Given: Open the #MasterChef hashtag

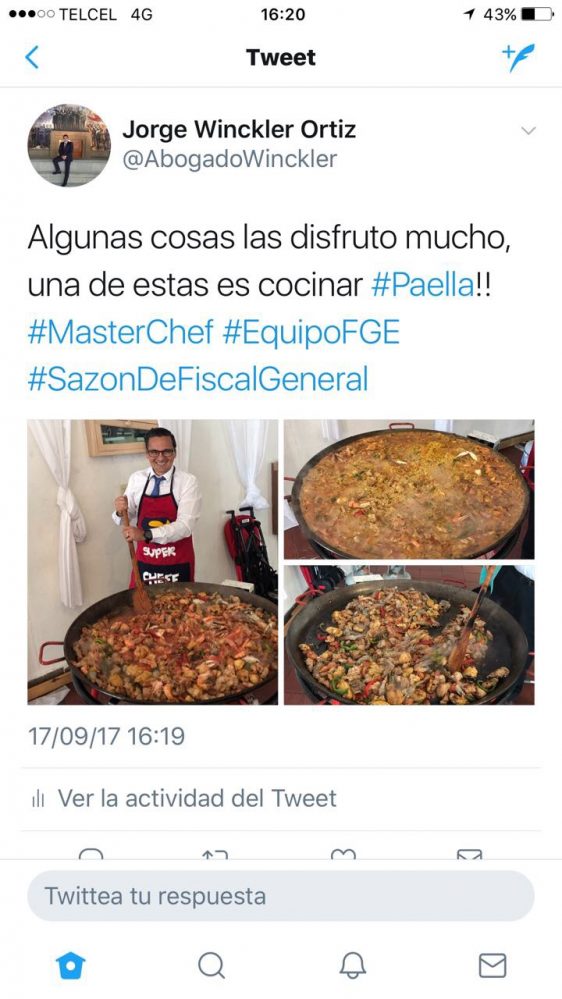Looking at the screenshot, I should coord(120,333).
